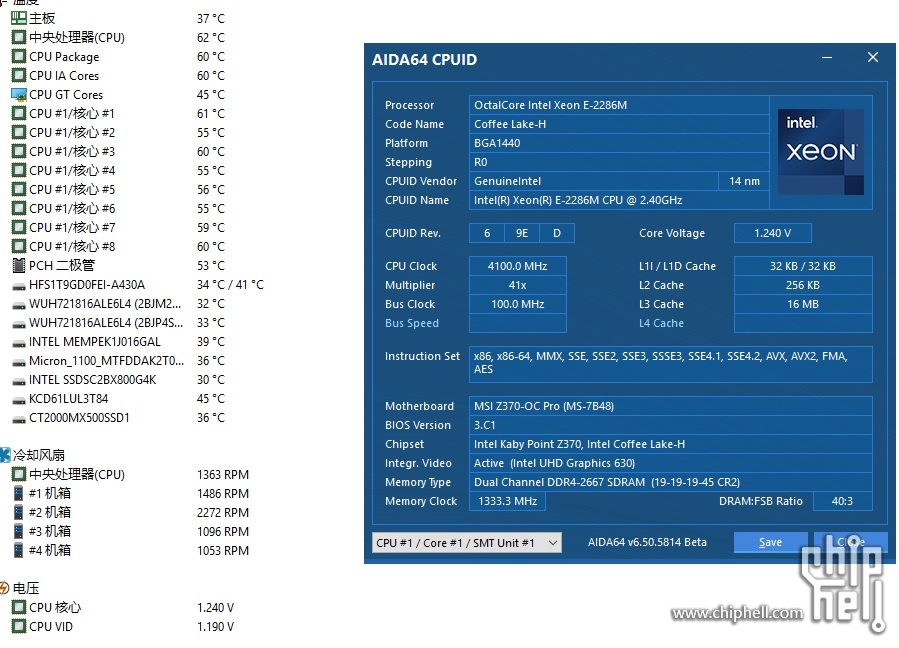Click the 14 nm process value

click(744, 181)
